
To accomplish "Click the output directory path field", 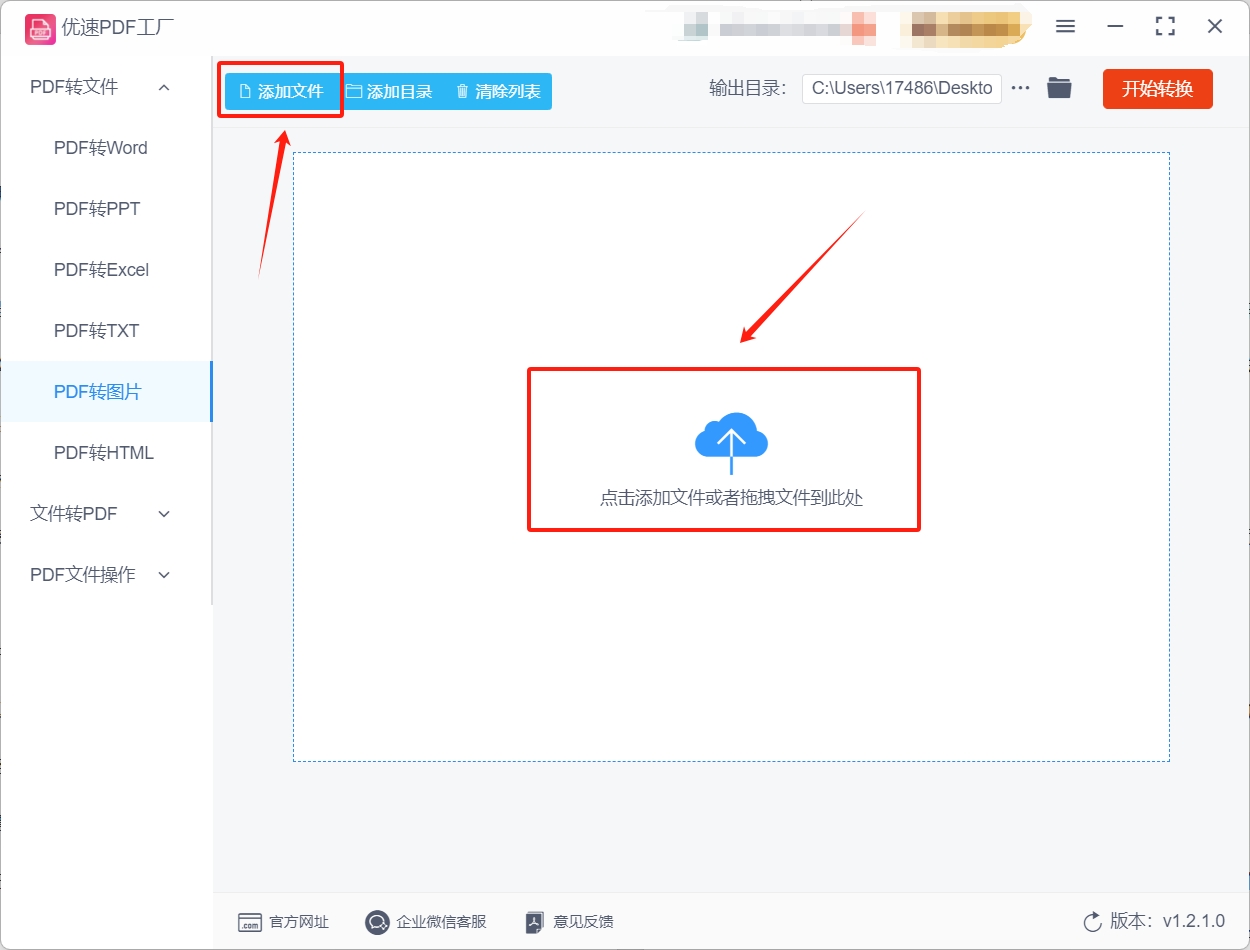I will [900, 88].
